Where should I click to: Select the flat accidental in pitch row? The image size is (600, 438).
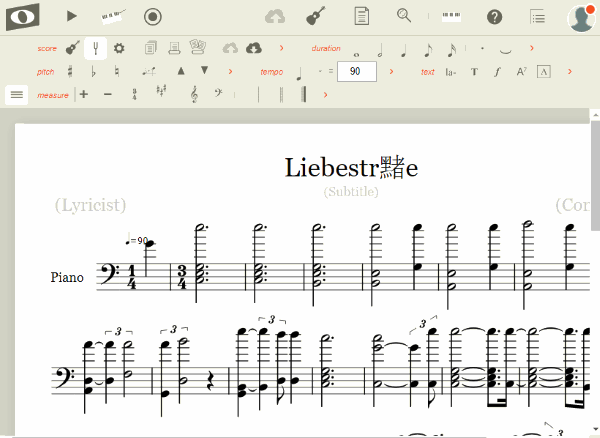pyautogui.click(x=94, y=71)
